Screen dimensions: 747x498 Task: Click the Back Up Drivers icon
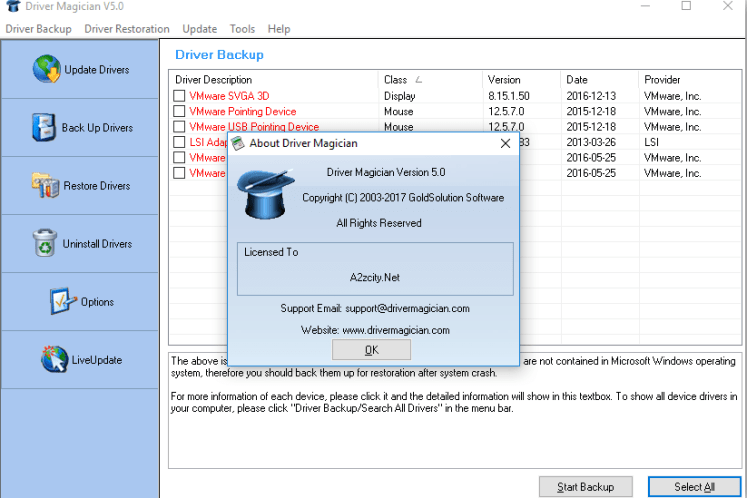click(43, 127)
